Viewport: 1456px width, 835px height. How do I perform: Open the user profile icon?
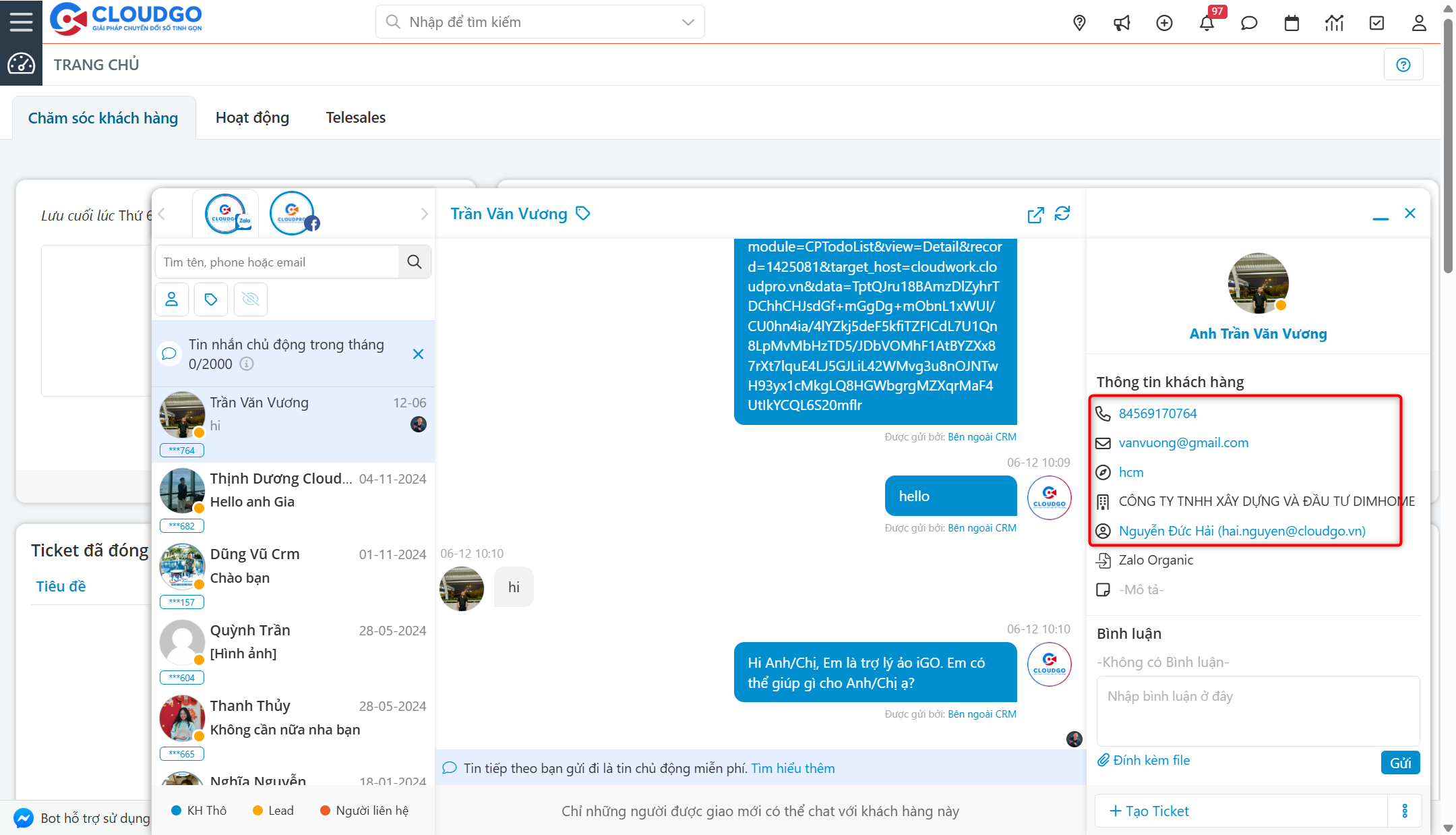pos(1419,22)
